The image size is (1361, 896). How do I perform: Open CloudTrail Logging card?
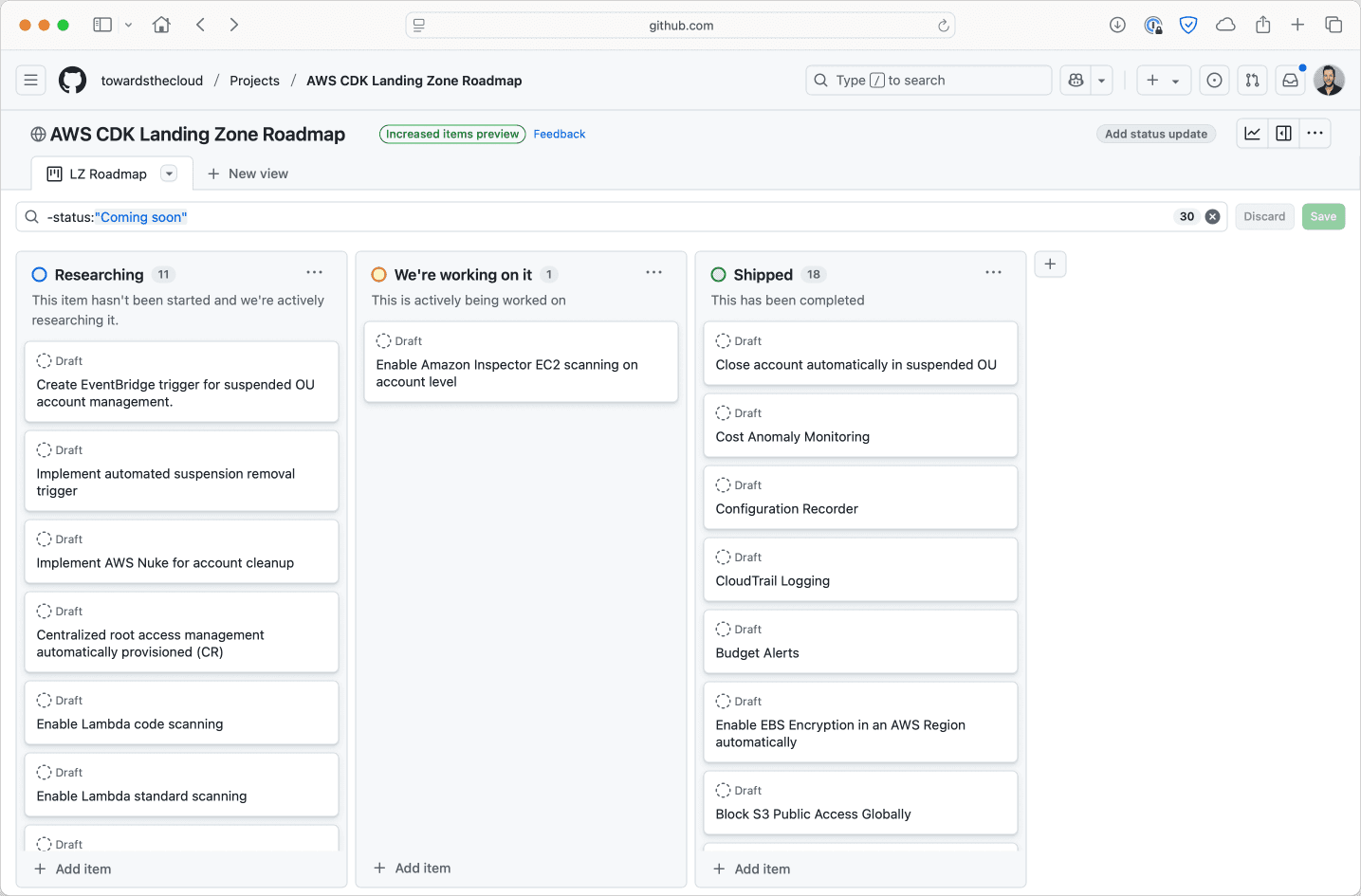(860, 570)
